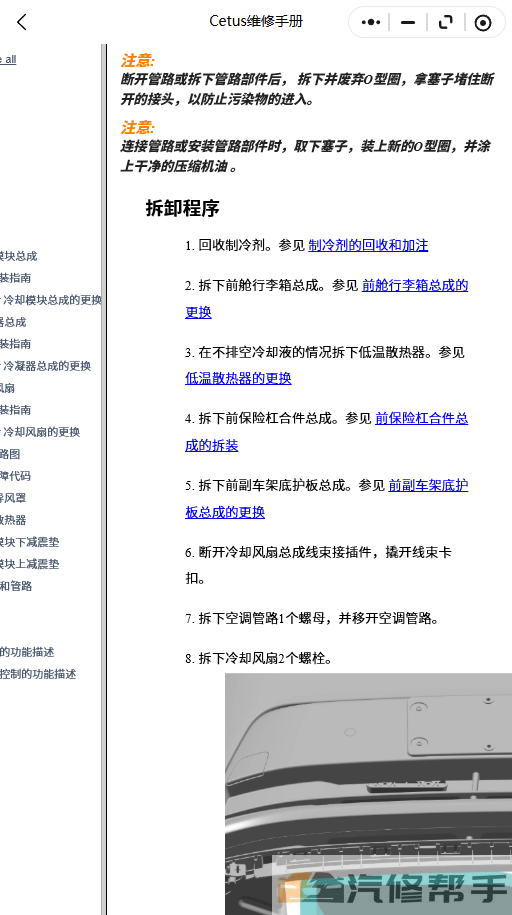Image resolution: width=512 pixels, height=915 pixels.
Task: Select 控制的功能描述 sidebar item
Action: coord(38,674)
